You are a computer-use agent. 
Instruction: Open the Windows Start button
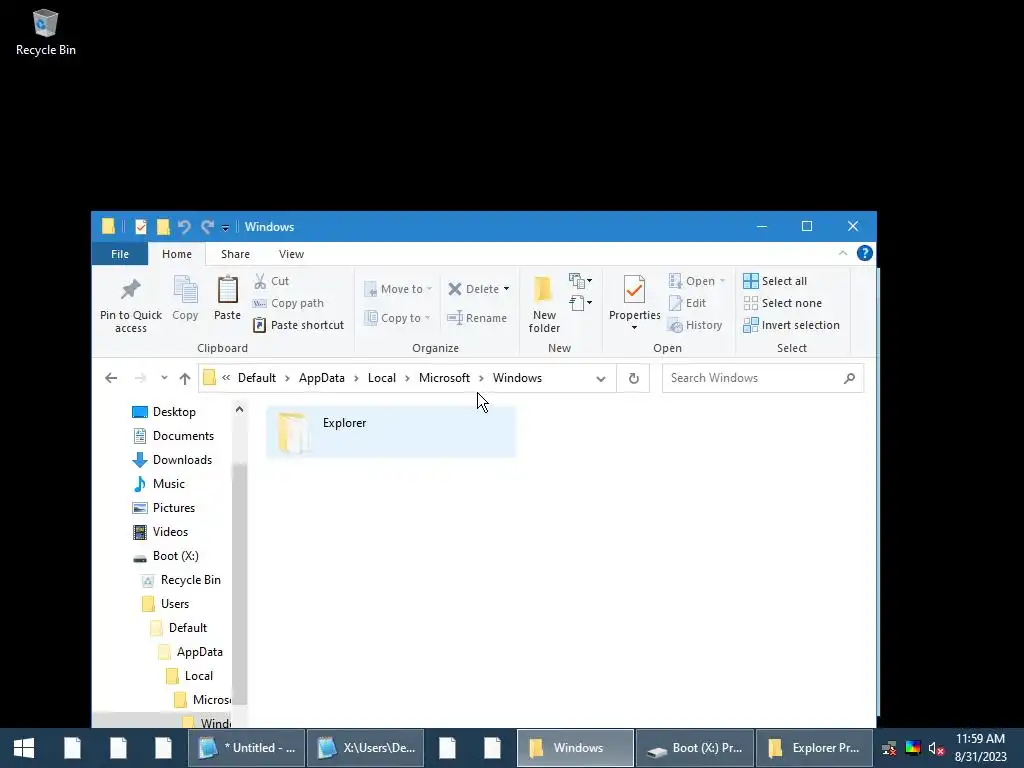click(x=24, y=748)
